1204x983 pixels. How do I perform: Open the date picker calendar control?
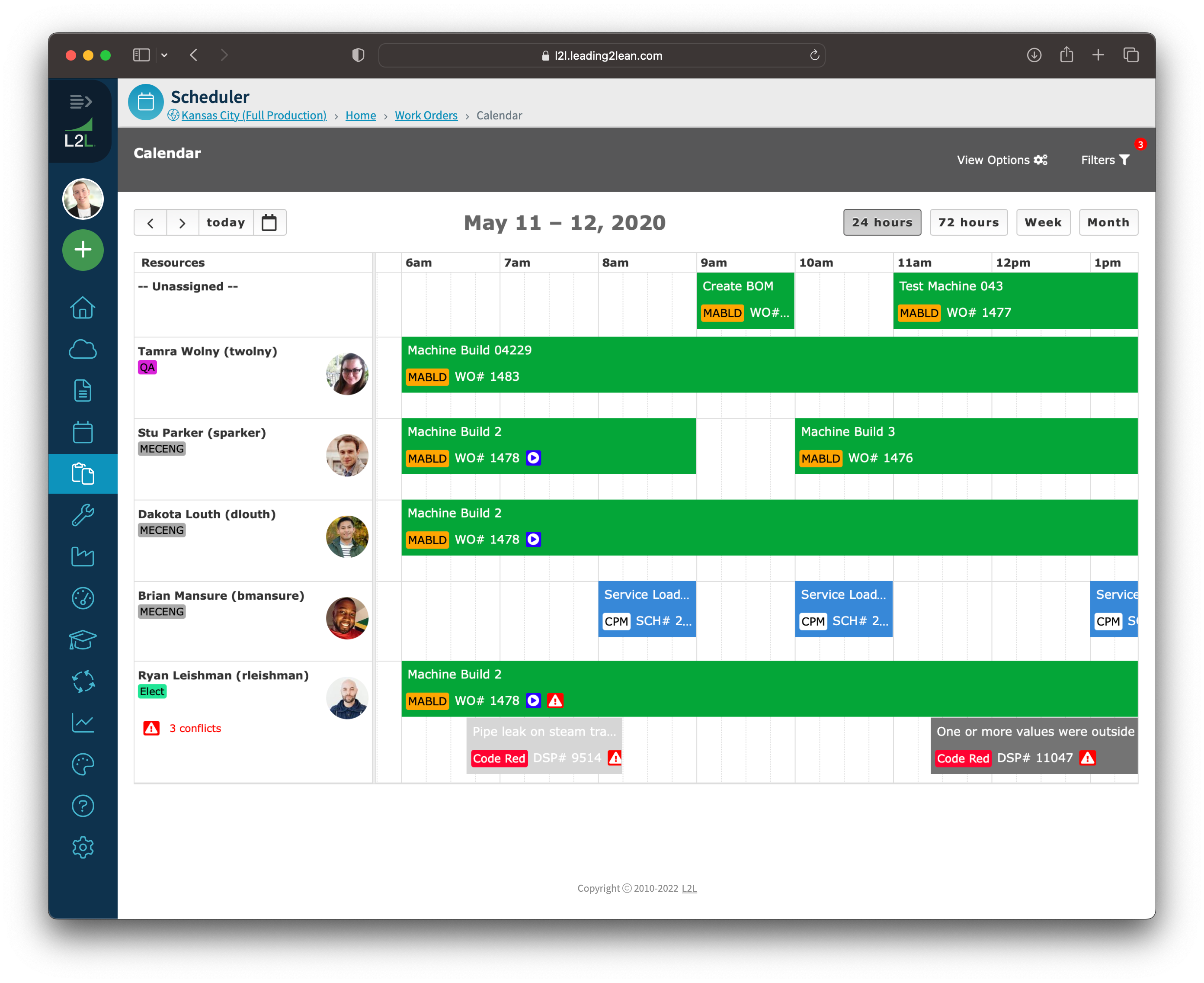(x=269, y=222)
